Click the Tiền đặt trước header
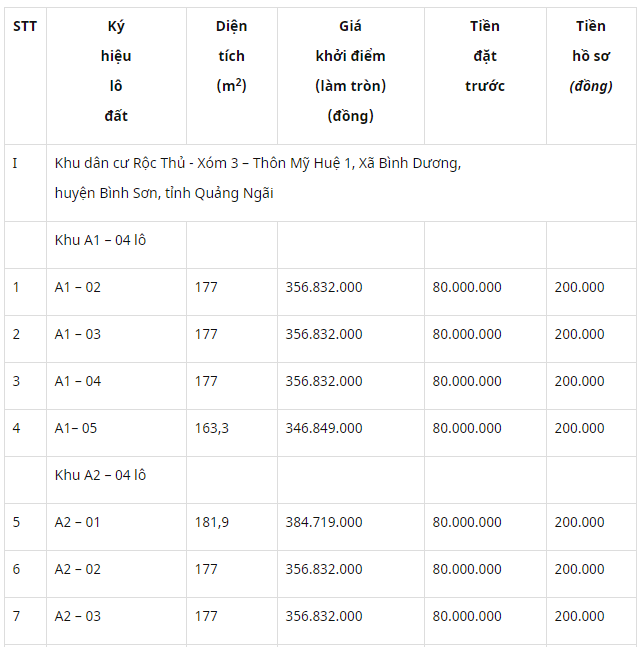The width and height of the screenshot is (644, 647). pos(484,56)
